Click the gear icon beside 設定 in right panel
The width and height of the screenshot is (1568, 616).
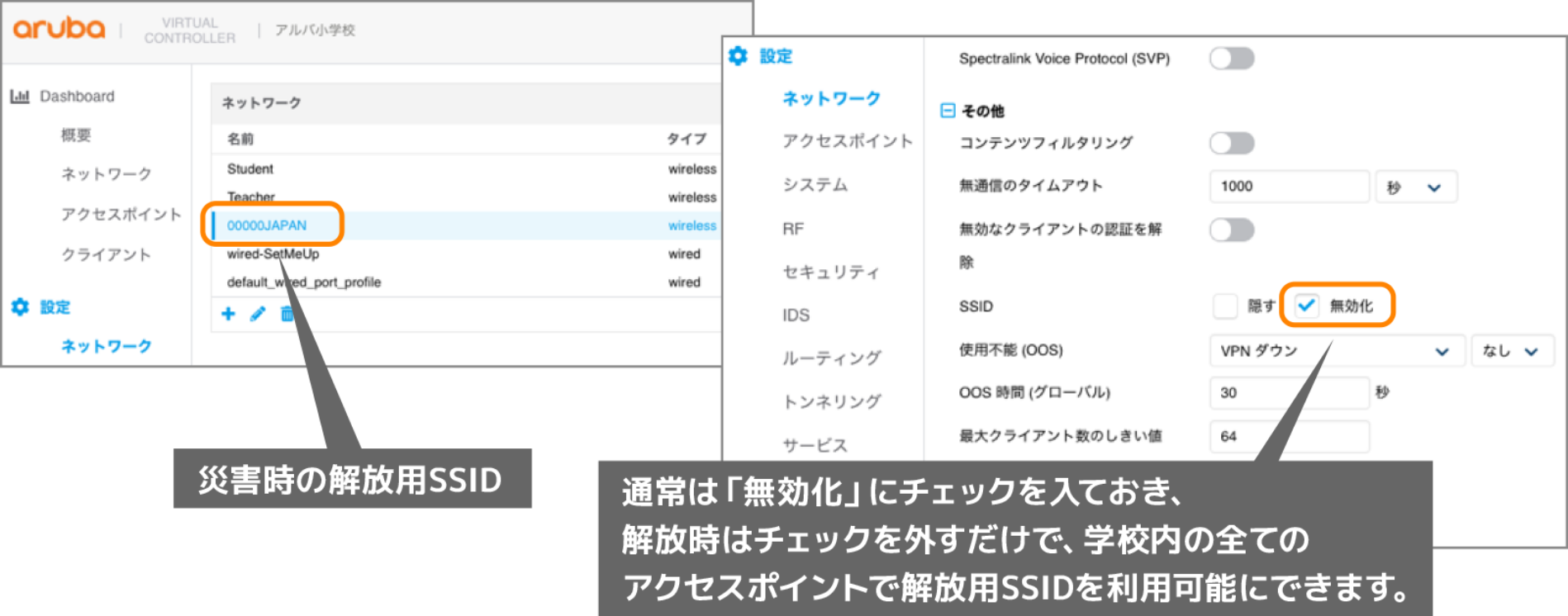[x=738, y=56]
